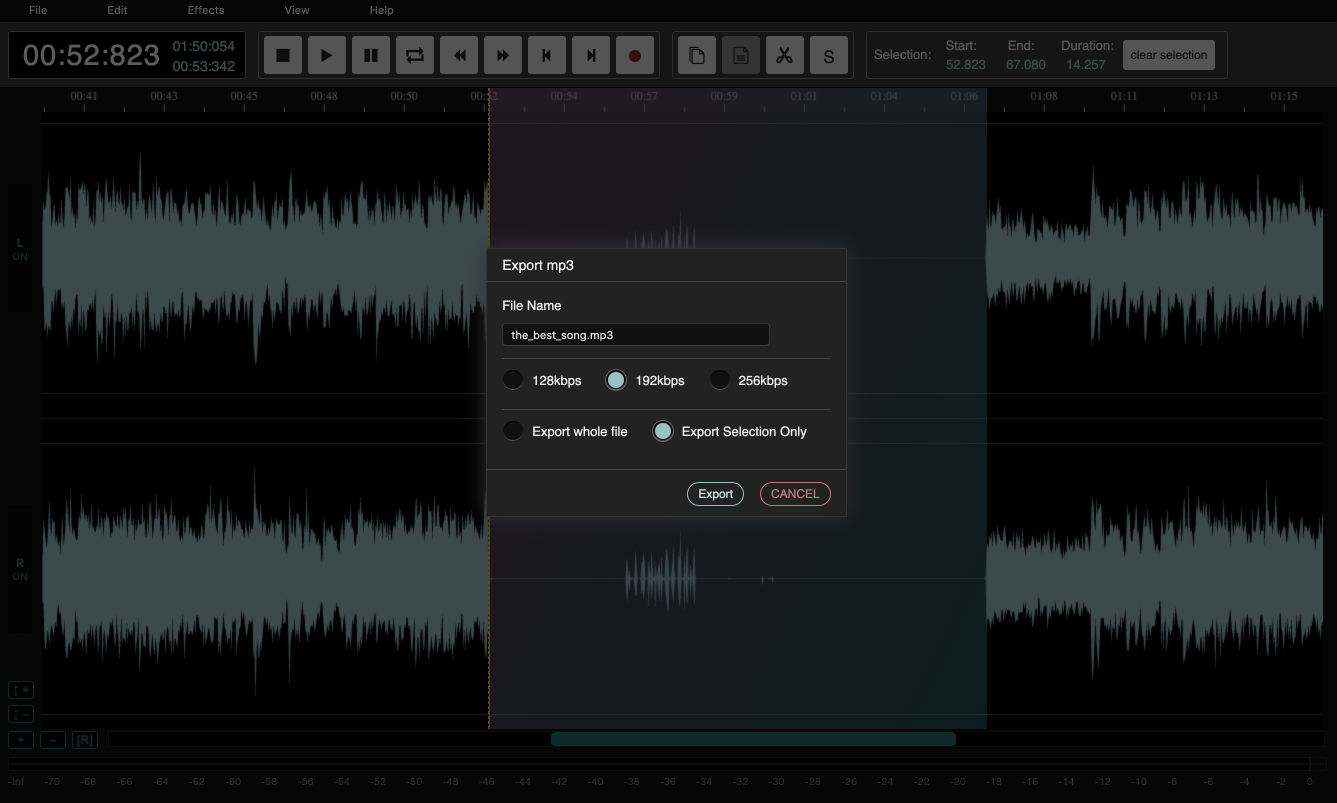1337x803 pixels.
Task: Click the Stop playback button
Action: pos(283,55)
